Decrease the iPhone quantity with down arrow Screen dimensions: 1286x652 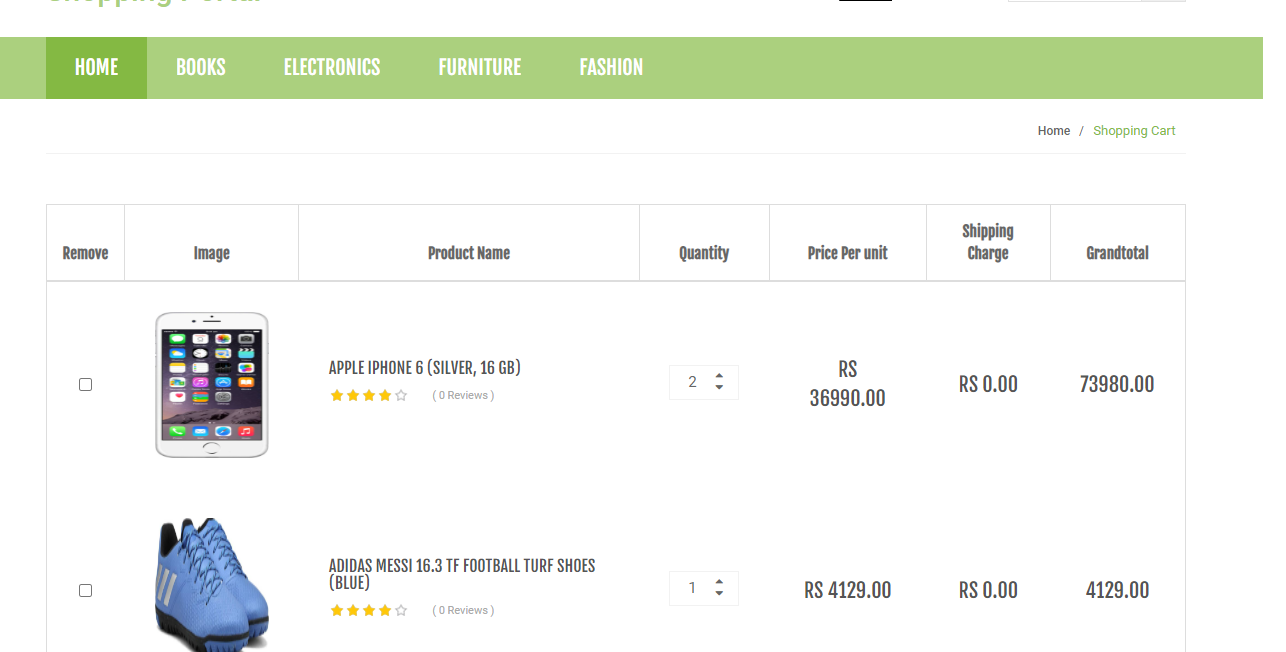tap(719, 388)
